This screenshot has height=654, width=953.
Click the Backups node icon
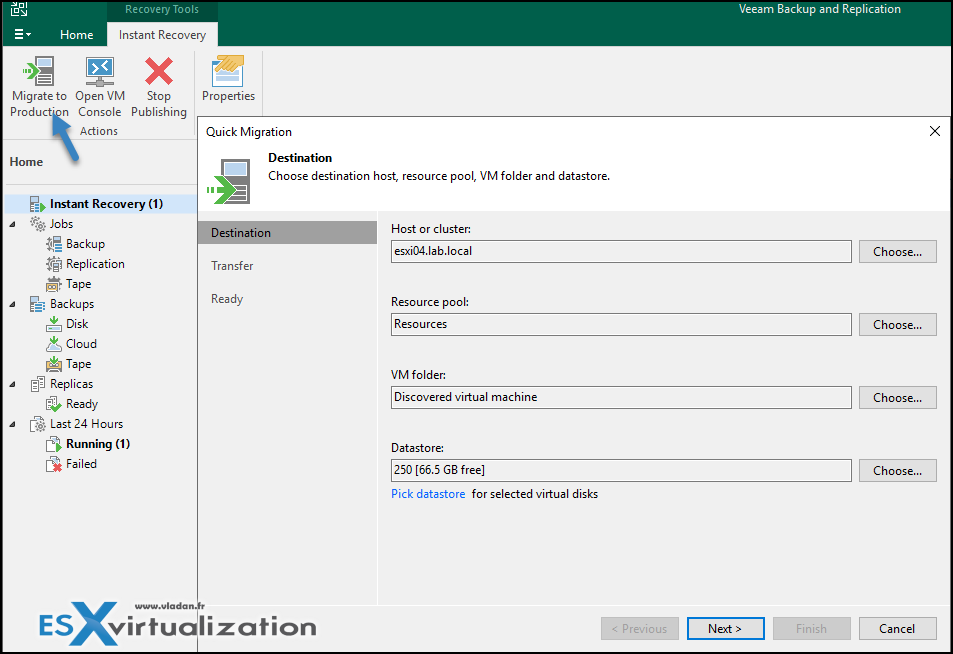38,304
